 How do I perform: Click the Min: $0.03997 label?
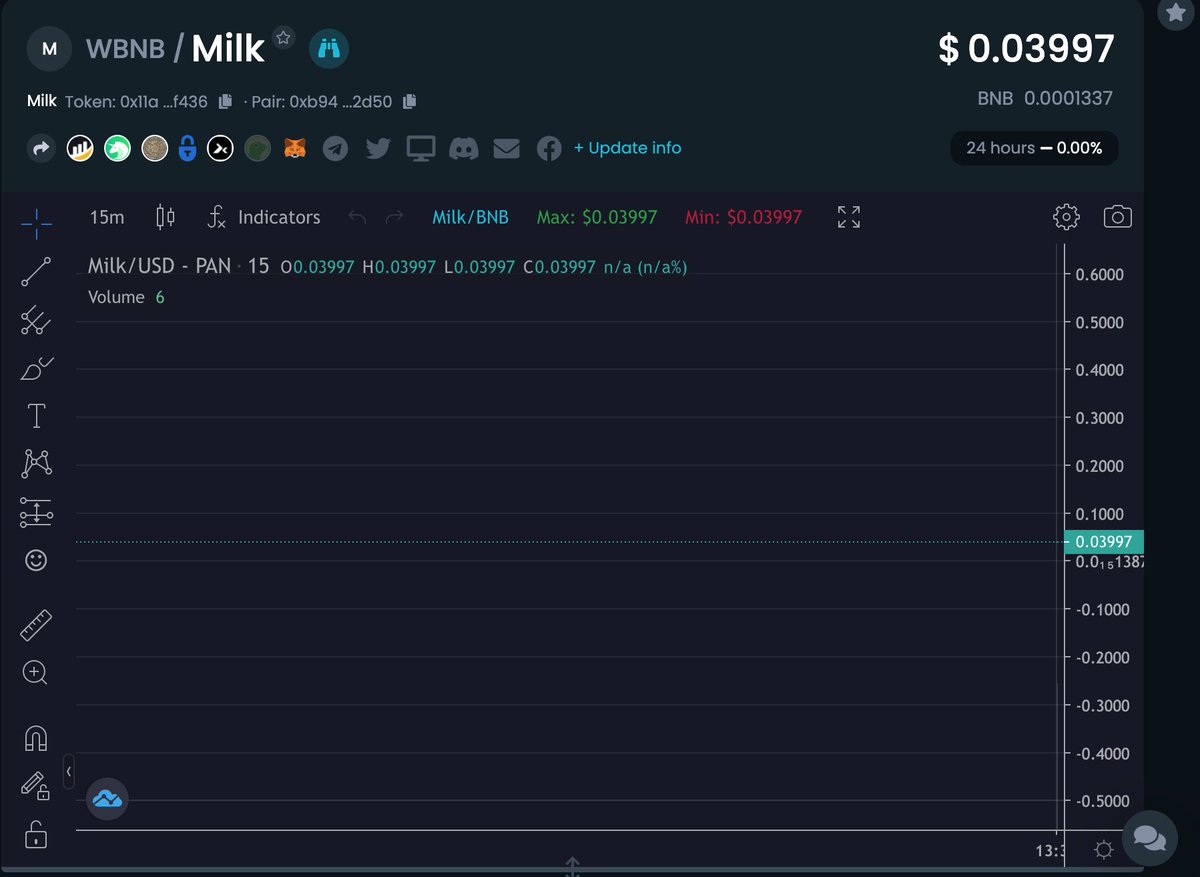coord(743,217)
